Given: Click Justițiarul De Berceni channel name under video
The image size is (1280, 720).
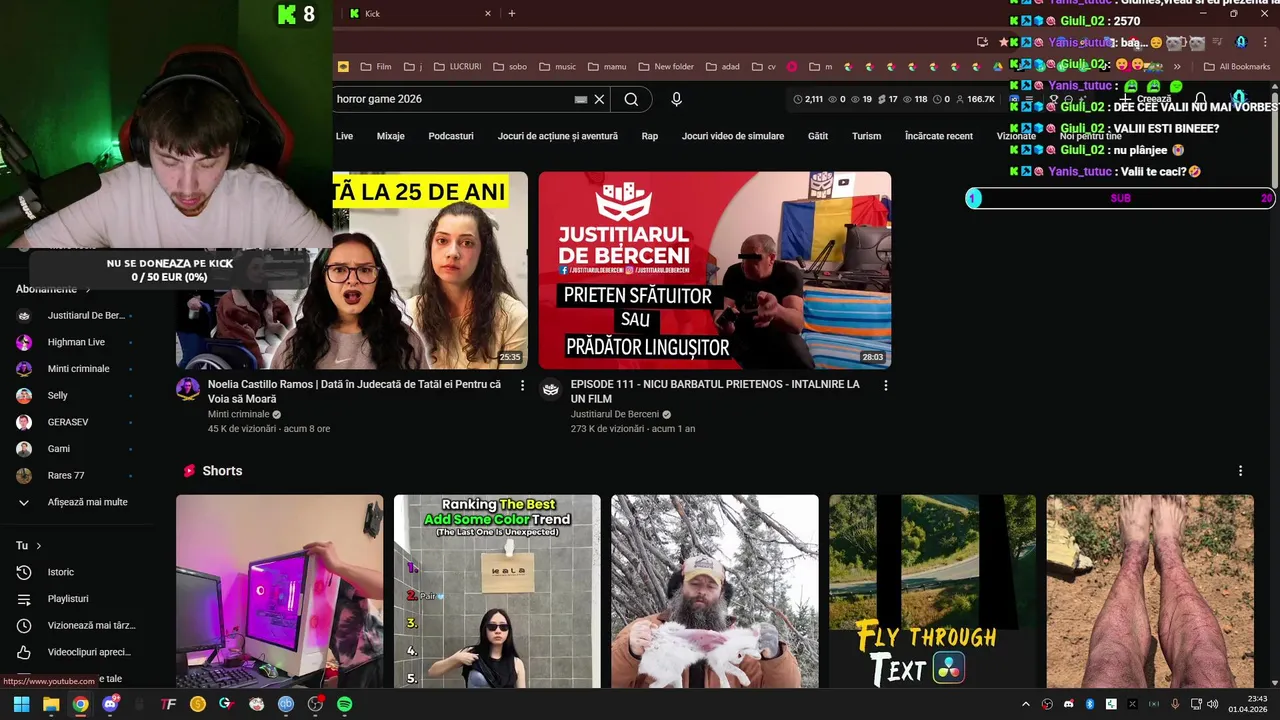Looking at the screenshot, I should (614, 414).
